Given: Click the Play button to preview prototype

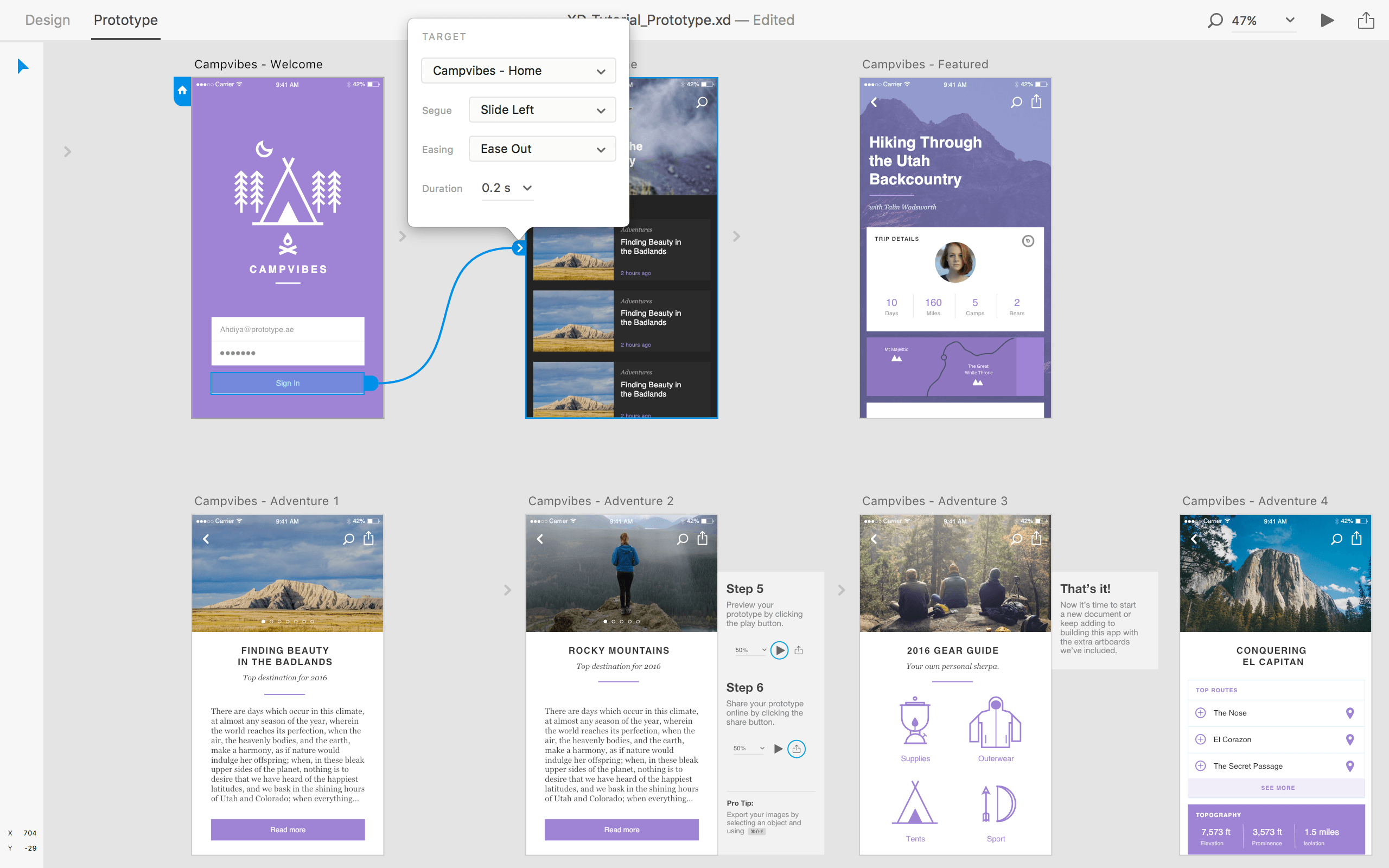Looking at the screenshot, I should point(1328,19).
